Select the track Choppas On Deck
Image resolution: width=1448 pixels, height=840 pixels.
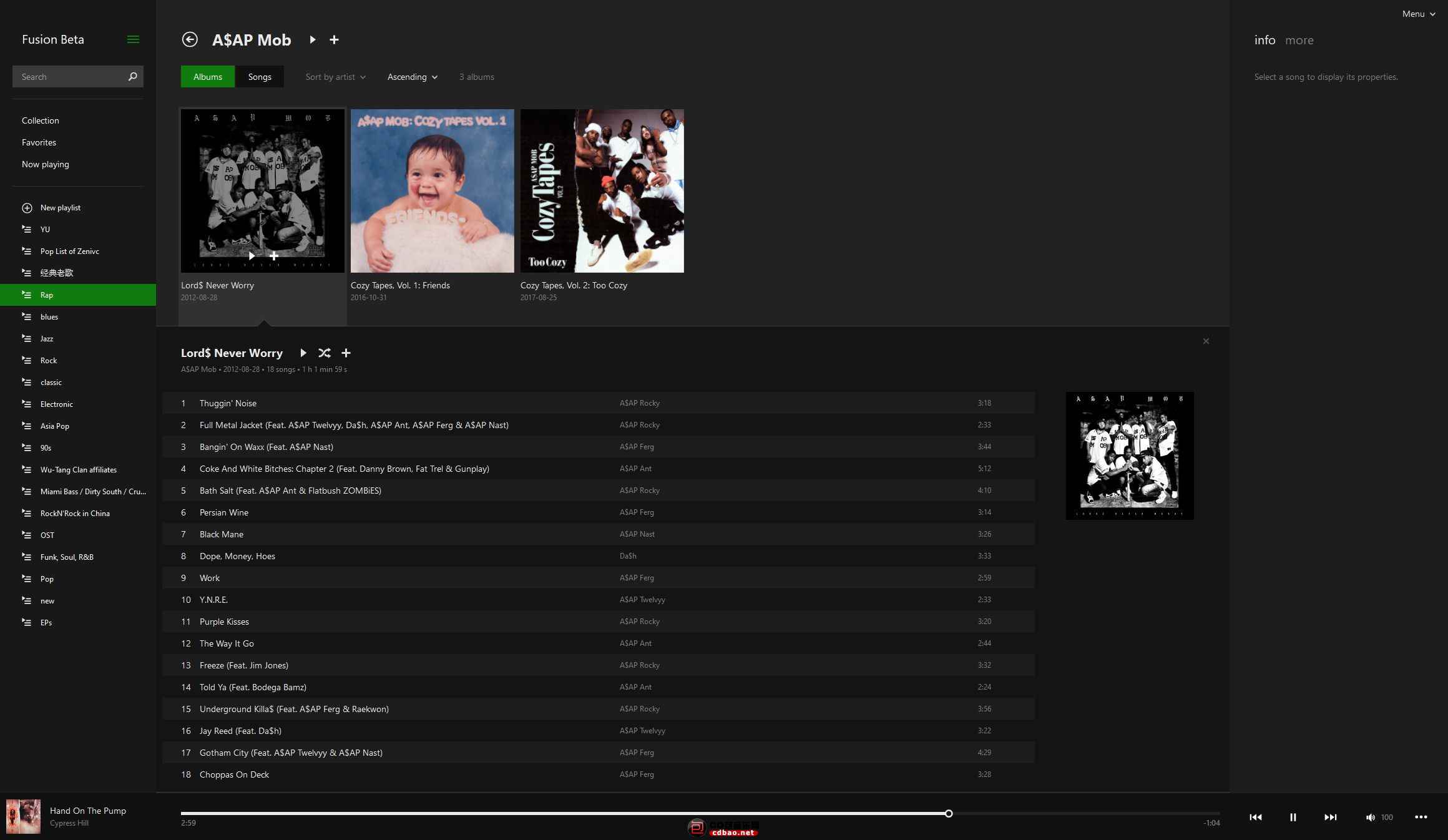click(x=599, y=774)
